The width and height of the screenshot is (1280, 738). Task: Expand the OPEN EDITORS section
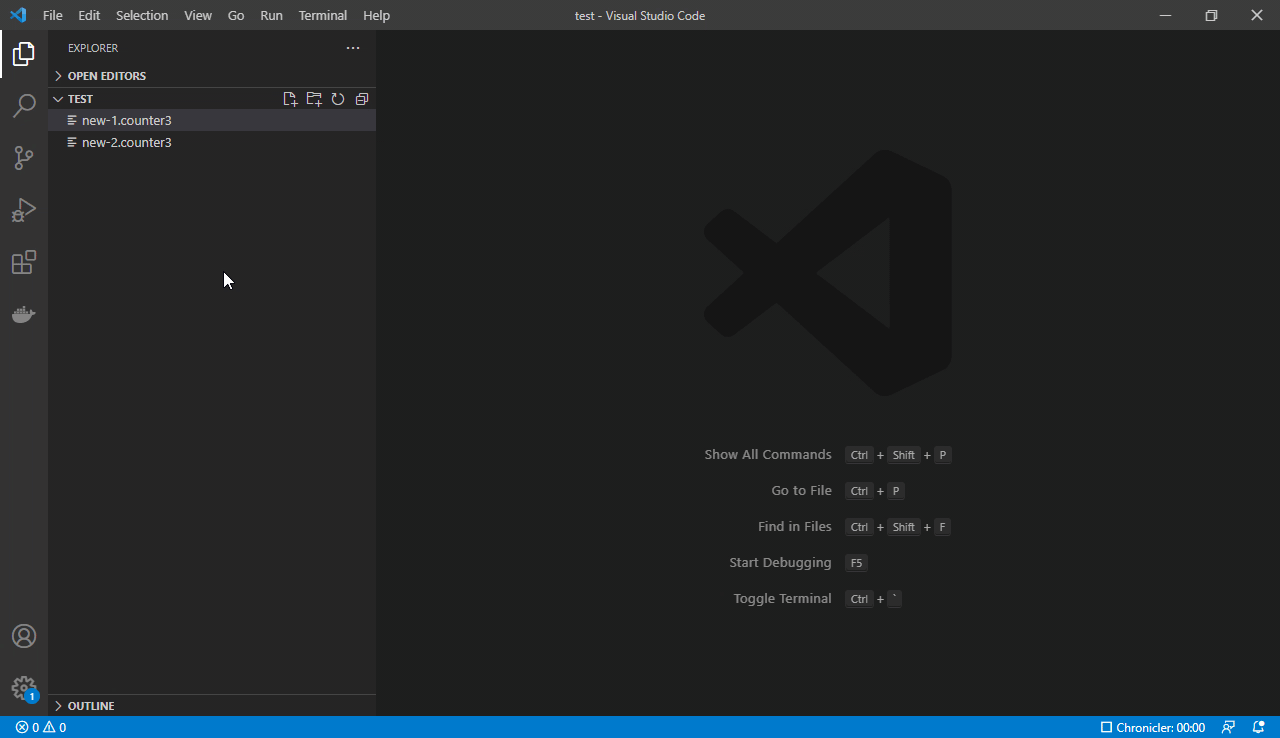tap(212, 76)
